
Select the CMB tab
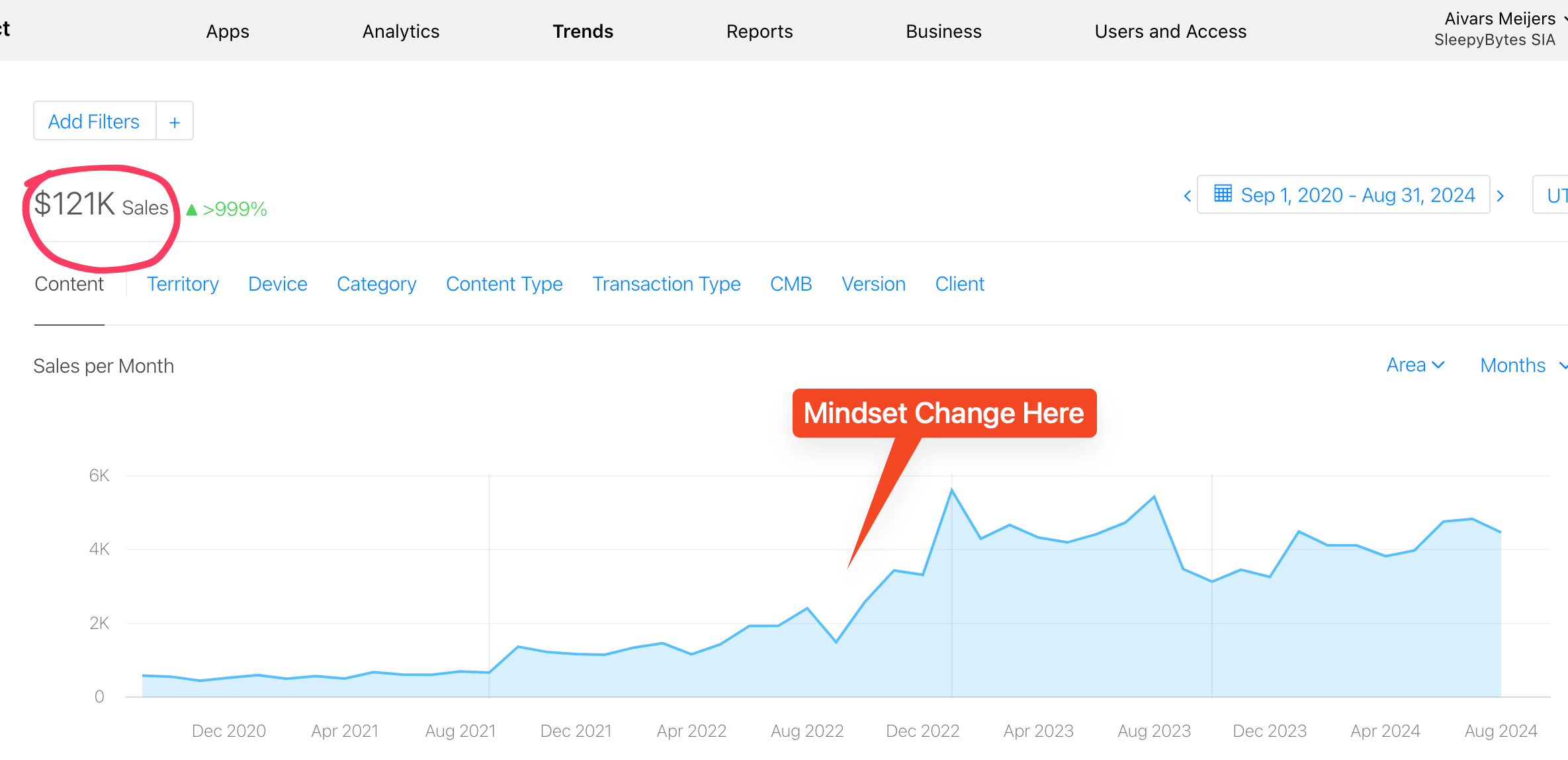(x=791, y=284)
